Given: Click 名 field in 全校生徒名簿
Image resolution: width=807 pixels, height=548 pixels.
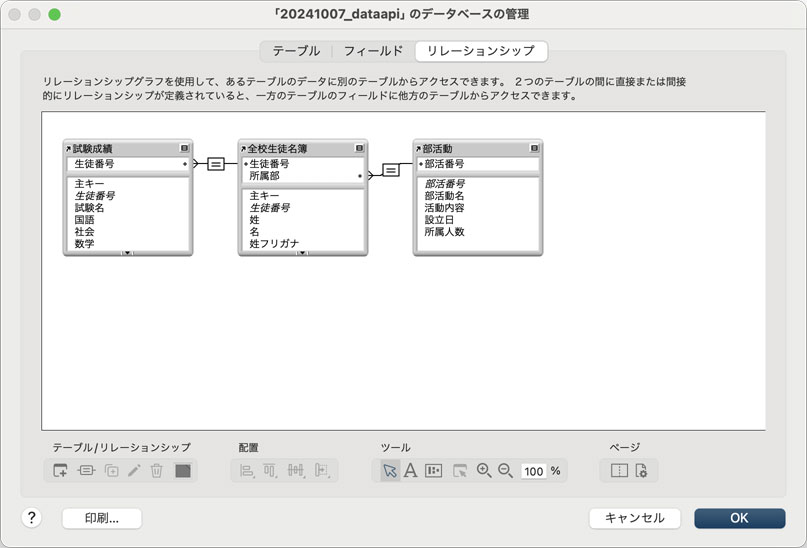Looking at the screenshot, I should [x=254, y=232].
